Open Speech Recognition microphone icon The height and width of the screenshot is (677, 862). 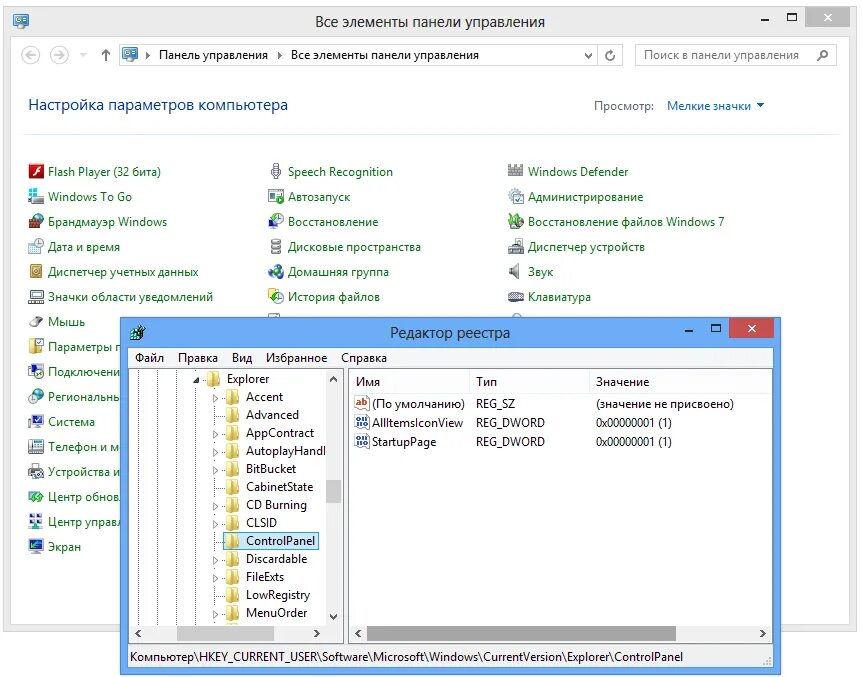275,172
